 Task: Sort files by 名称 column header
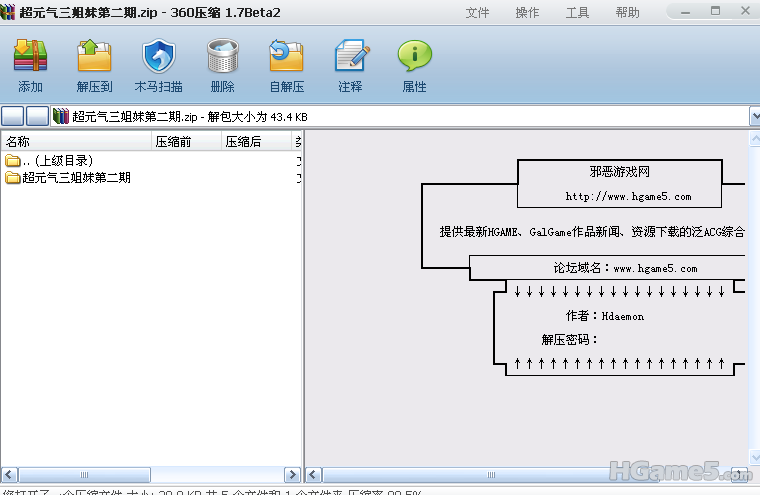click(x=75, y=142)
